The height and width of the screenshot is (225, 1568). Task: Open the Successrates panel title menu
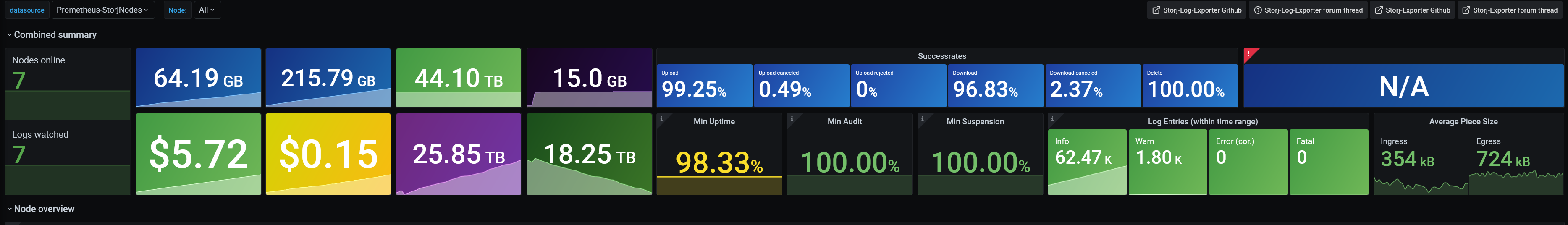(941, 56)
